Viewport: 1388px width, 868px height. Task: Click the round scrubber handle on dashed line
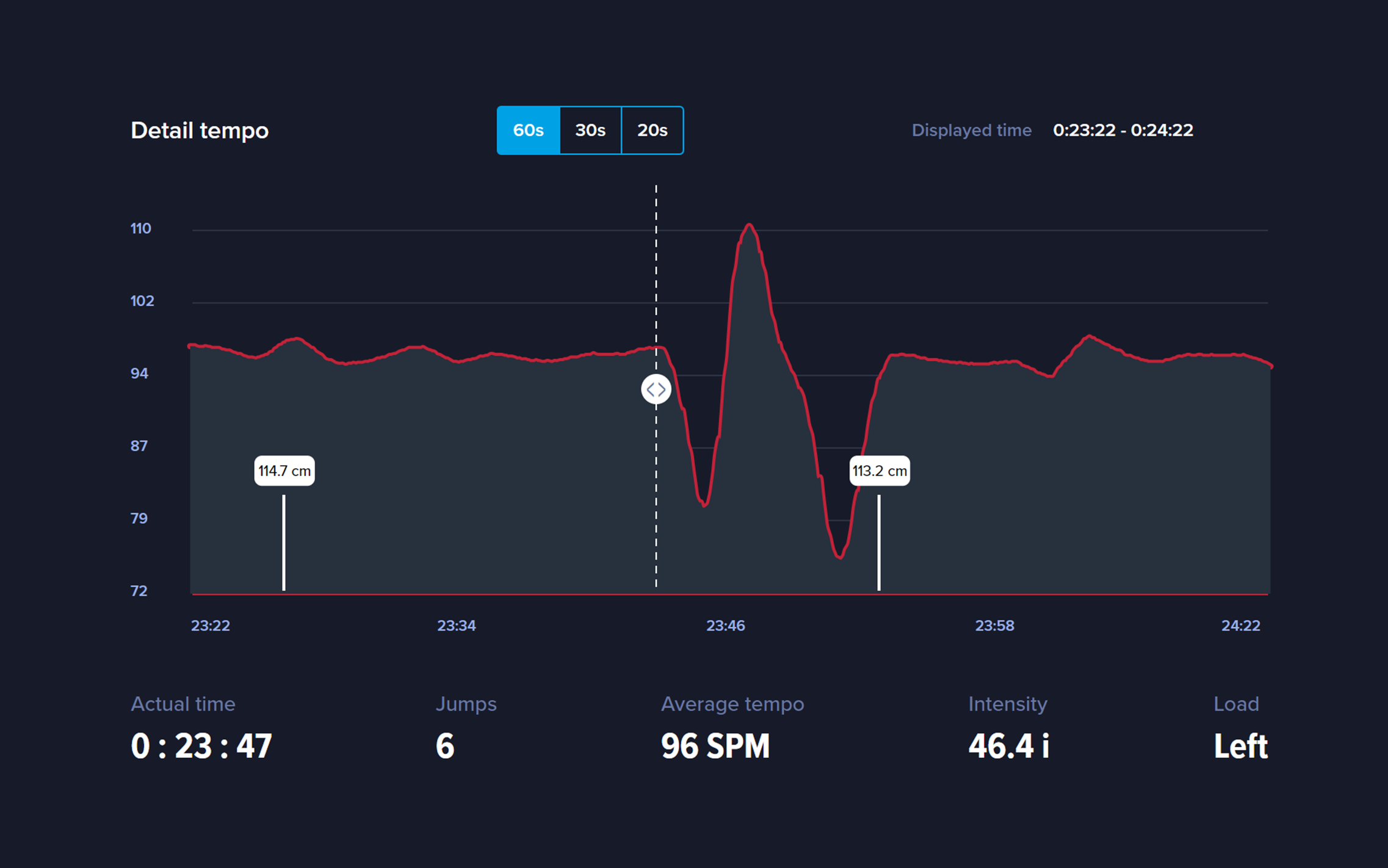tap(656, 389)
